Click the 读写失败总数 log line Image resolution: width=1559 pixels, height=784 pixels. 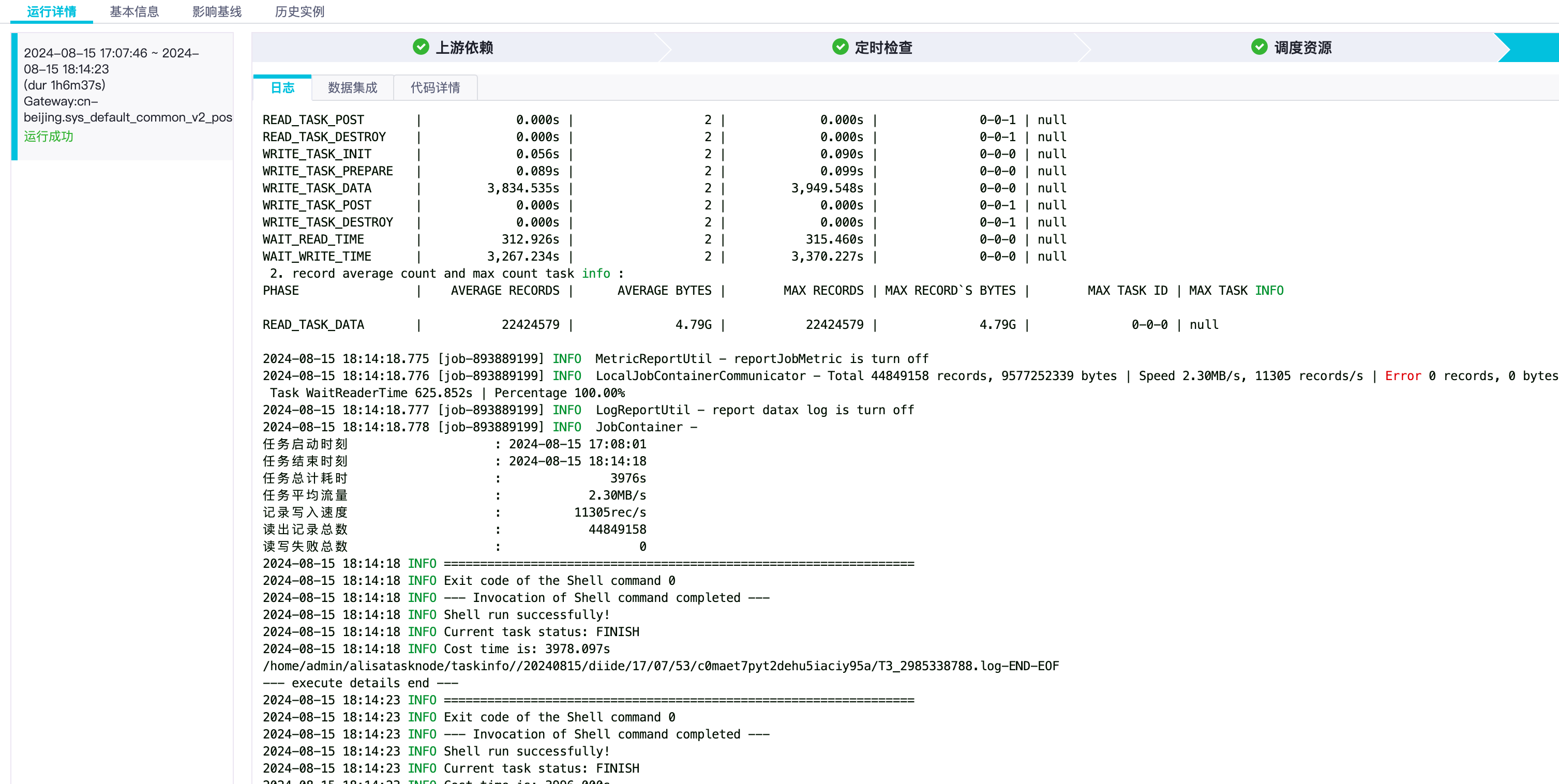(x=455, y=546)
